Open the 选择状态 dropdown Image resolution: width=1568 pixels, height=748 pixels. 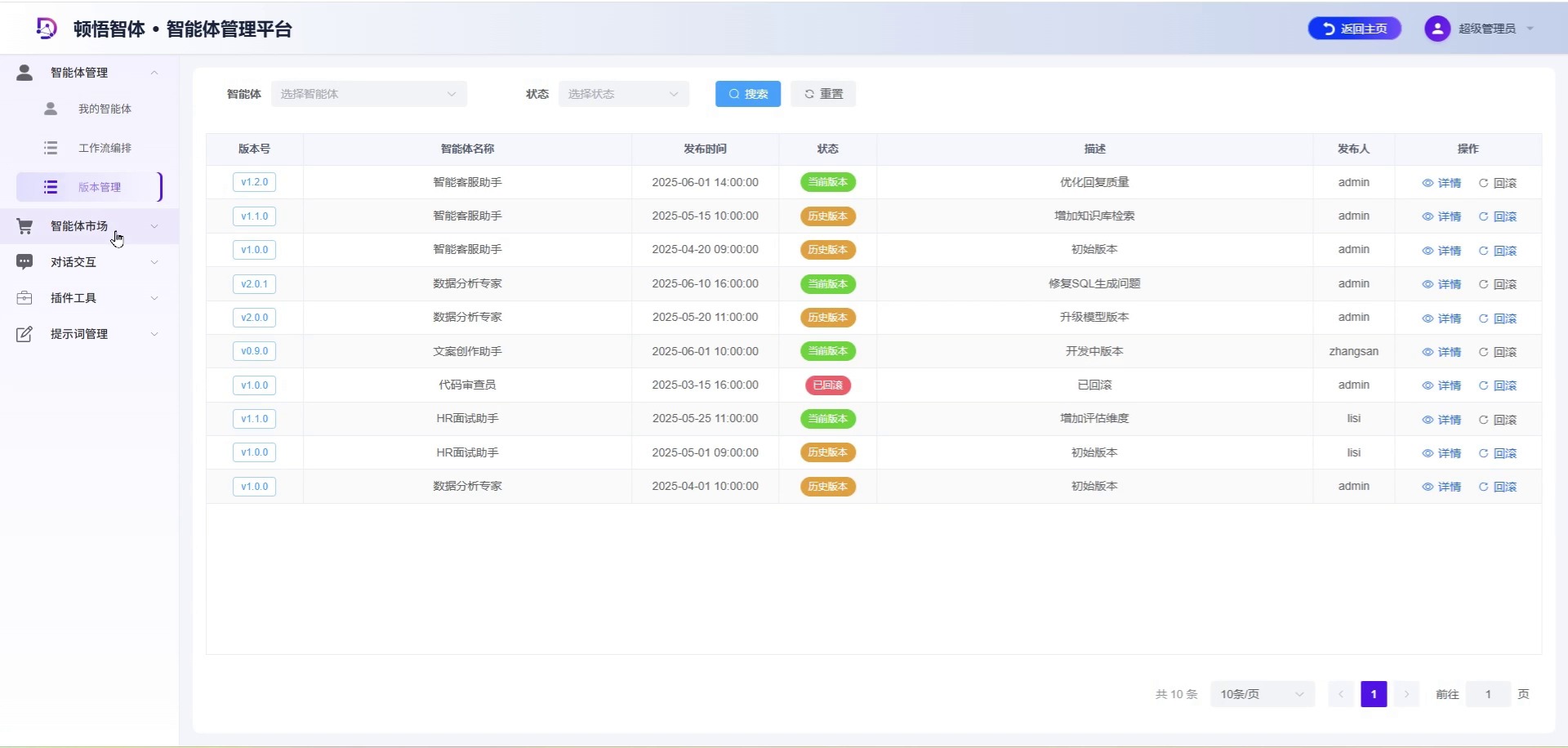pyautogui.click(x=624, y=94)
